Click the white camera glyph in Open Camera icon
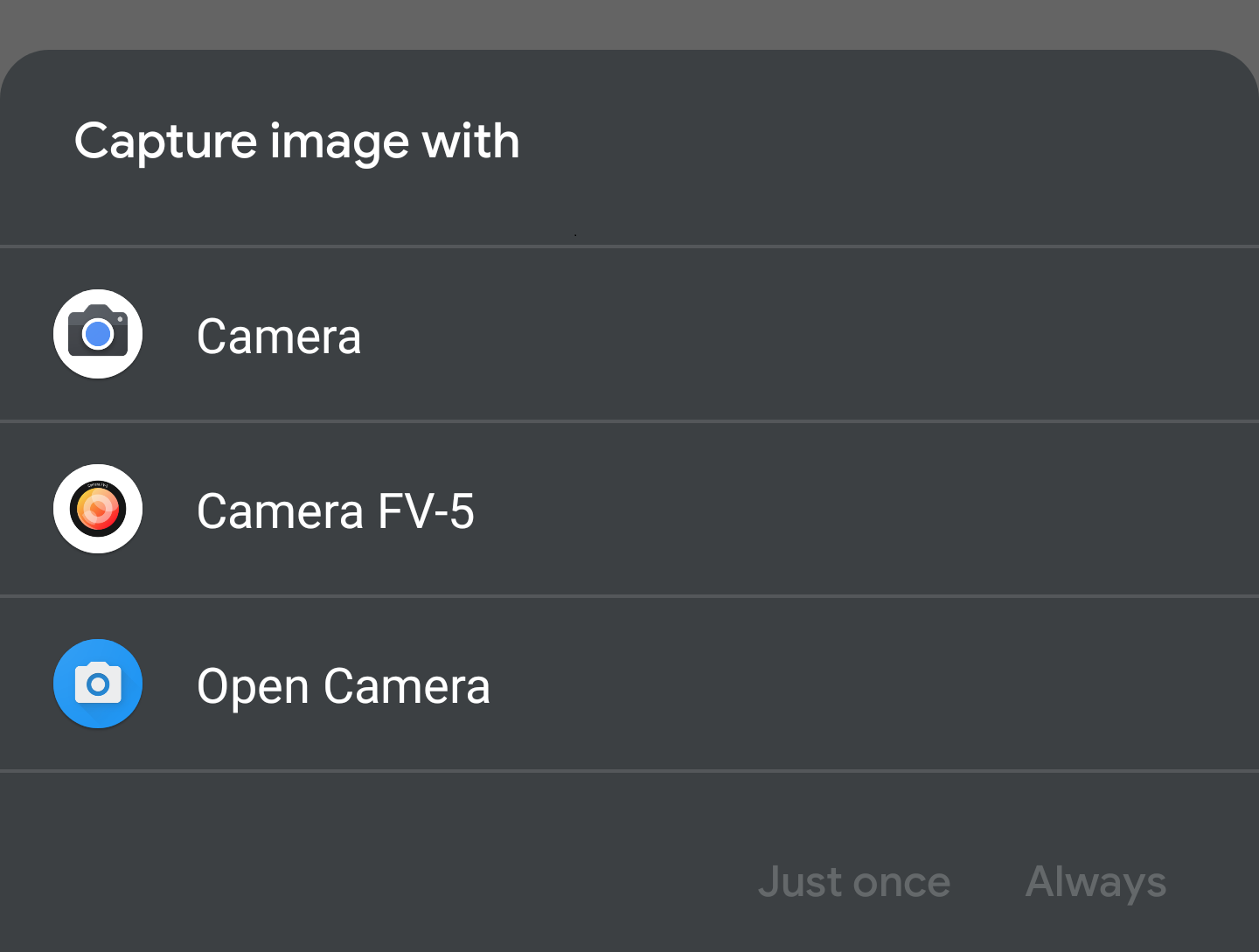 pyautogui.click(x=98, y=684)
